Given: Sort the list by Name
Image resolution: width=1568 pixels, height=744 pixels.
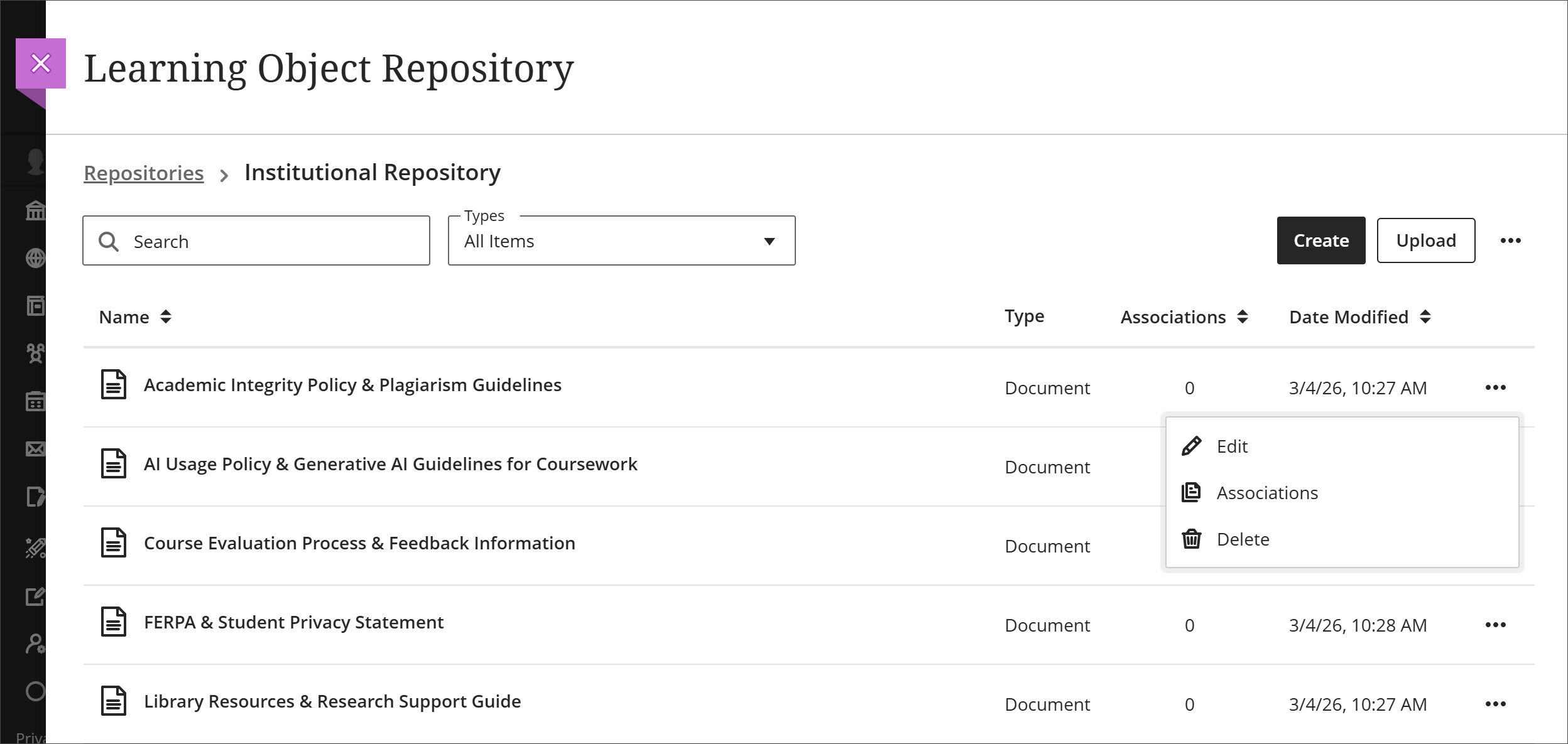Looking at the screenshot, I should click(135, 317).
